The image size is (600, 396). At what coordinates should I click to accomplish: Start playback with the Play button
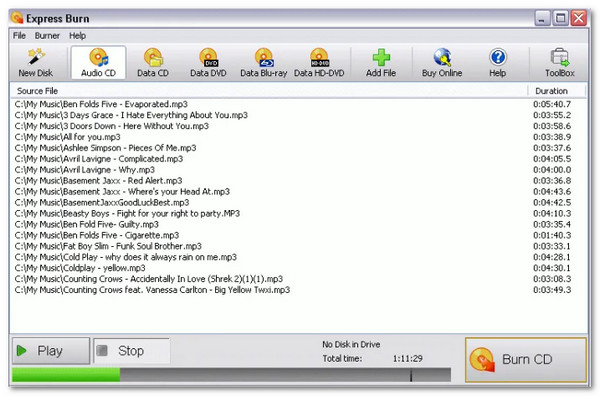51,350
